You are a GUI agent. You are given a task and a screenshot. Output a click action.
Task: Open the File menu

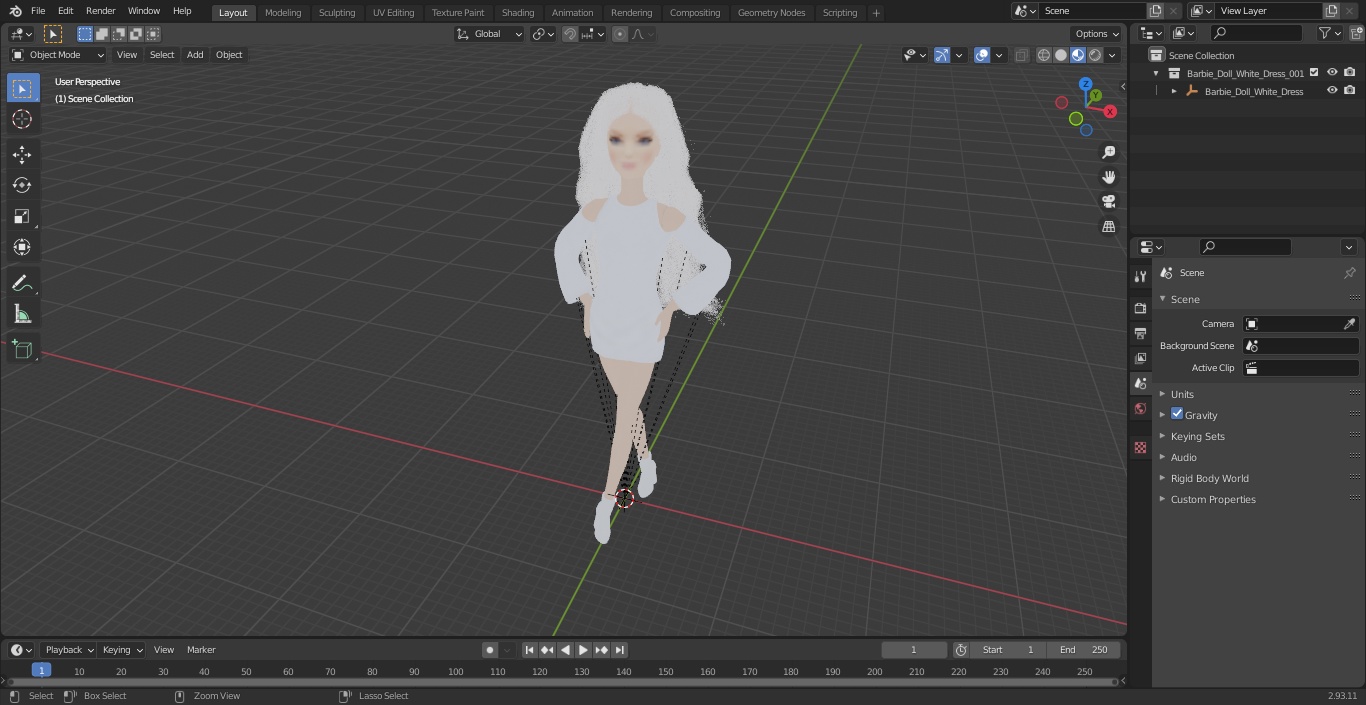coord(38,11)
